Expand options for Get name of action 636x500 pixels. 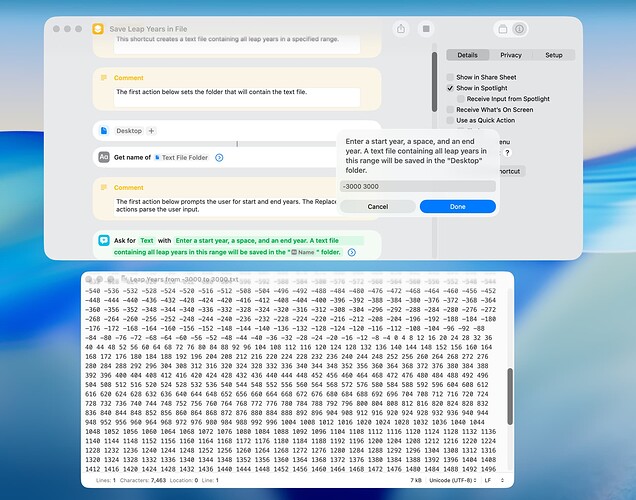tap(219, 158)
